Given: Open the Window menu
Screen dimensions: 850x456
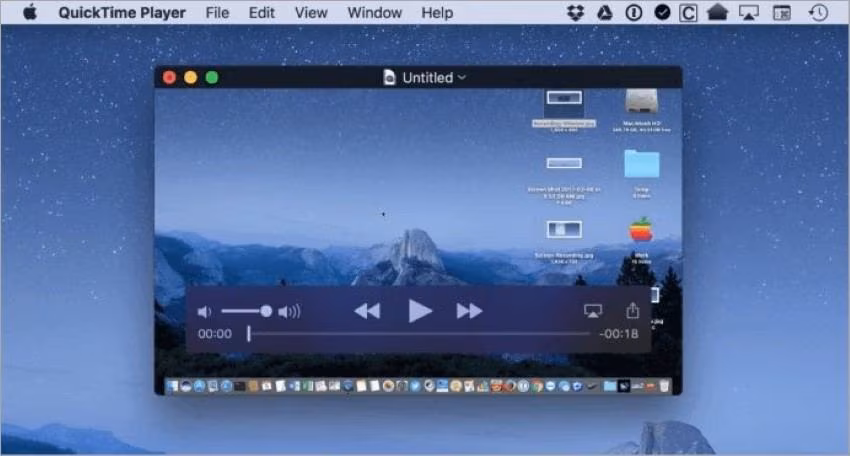Looking at the screenshot, I should [x=375, y=12].
